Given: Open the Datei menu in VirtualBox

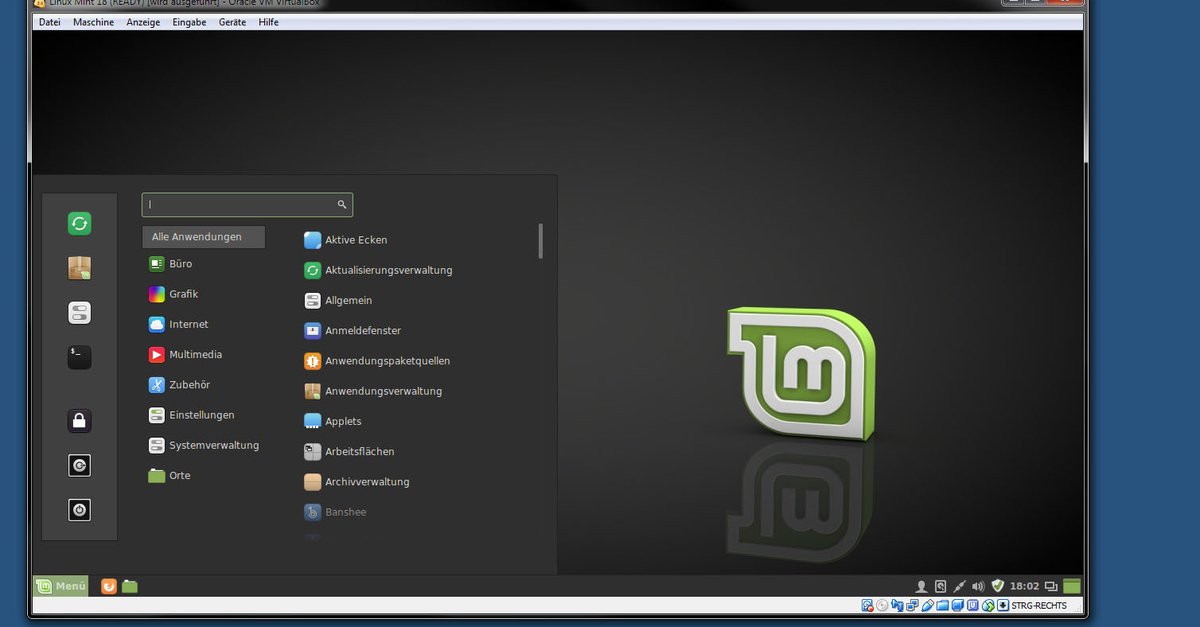Looking at the screenshot, I should click(49, 22).
